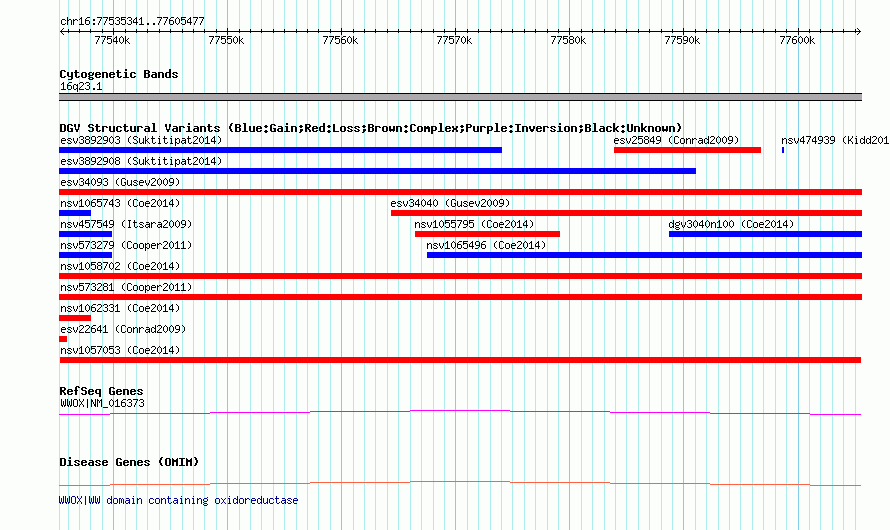Click the 77580k ruler position
Image resolution: width=890 pixels, height=530 pixels.
coord(568,40)
